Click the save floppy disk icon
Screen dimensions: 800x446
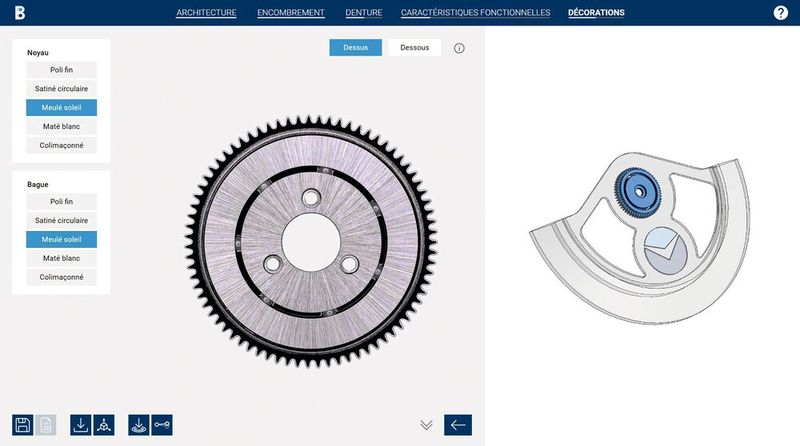pyautogui.click(x=23, y=425)
